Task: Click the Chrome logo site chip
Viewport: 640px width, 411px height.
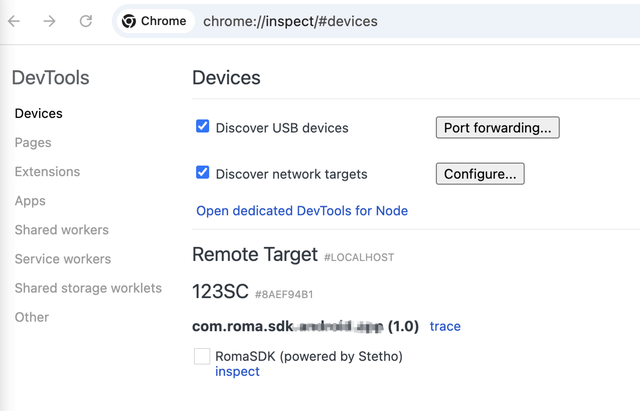Action: click(154, 21)
